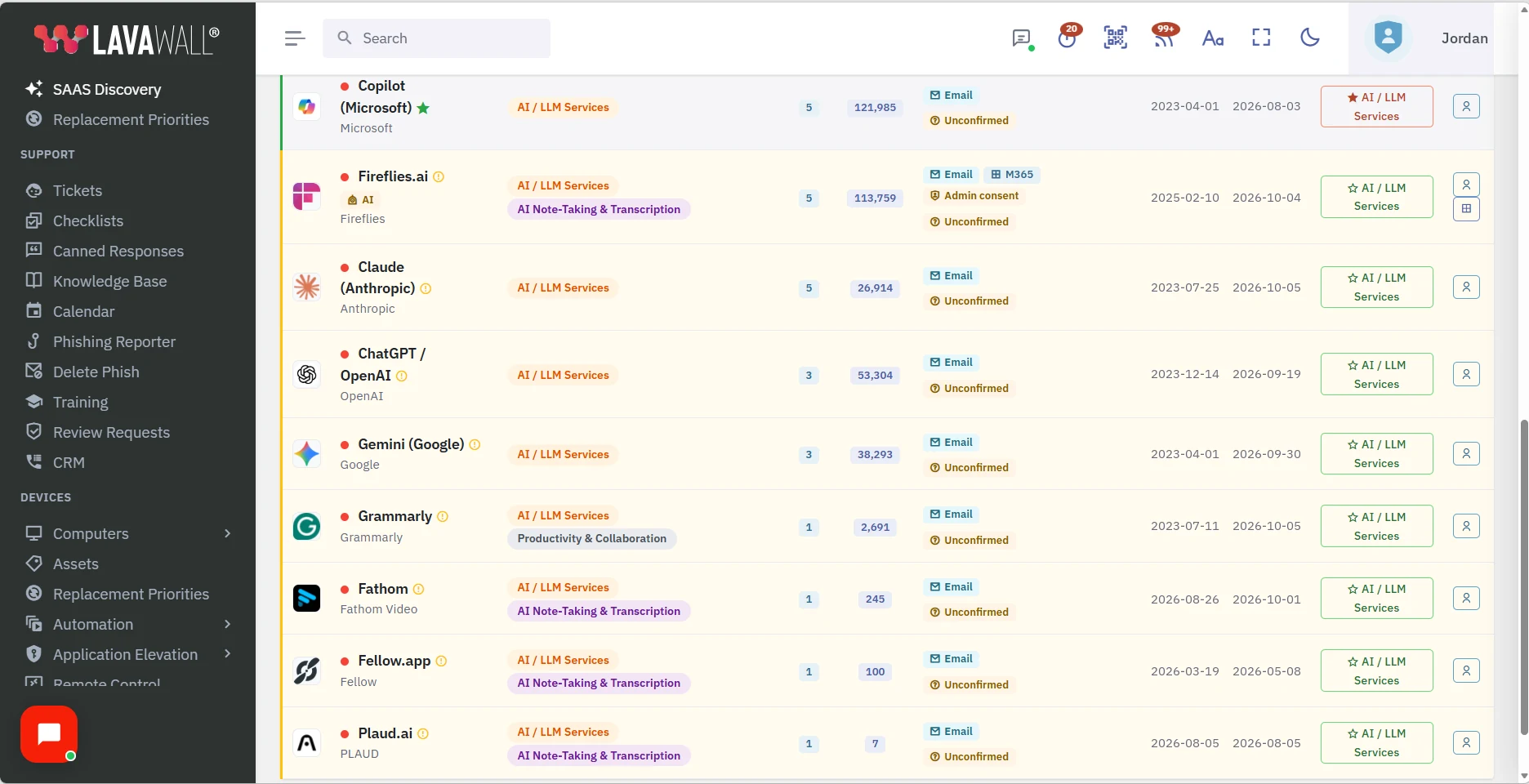Star the Fireflies.ai AI / LLM Services button
Image resolution: width=1529 pixels, height=784 pixels.
1376,197
